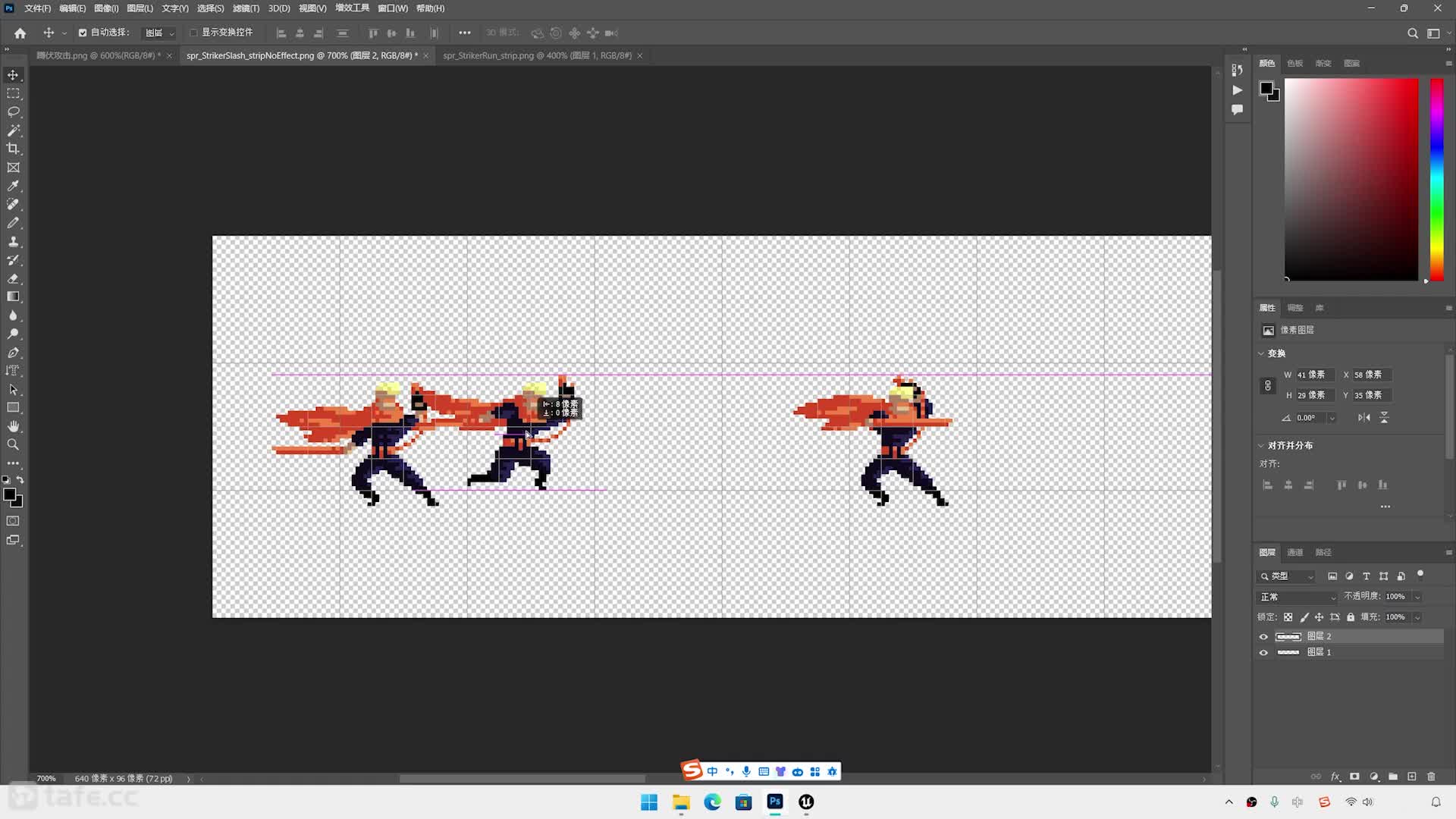Flip horizontally in Properties transform section
Image resolution: width=1456 pixels, height=819 pixels.
coord(1364,418)
